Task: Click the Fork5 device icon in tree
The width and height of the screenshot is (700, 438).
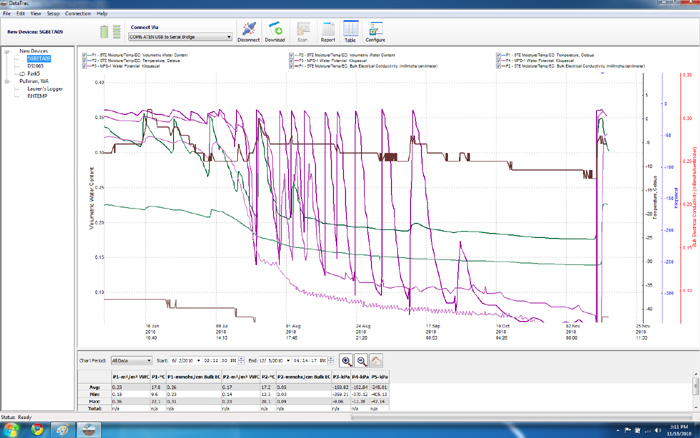Action: coord(22,74)
